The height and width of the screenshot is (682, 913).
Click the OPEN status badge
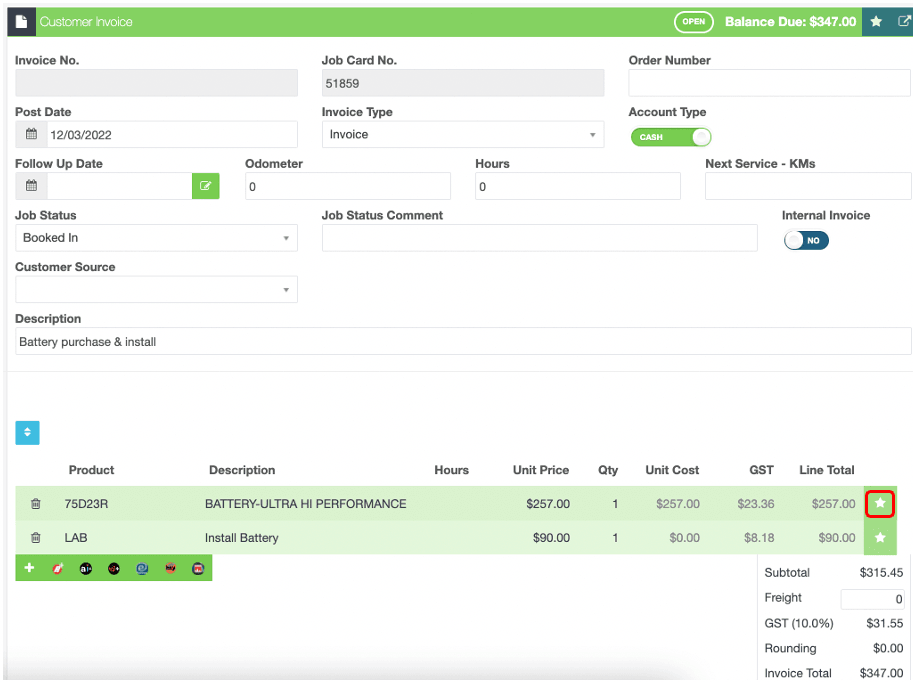(693, 22)
